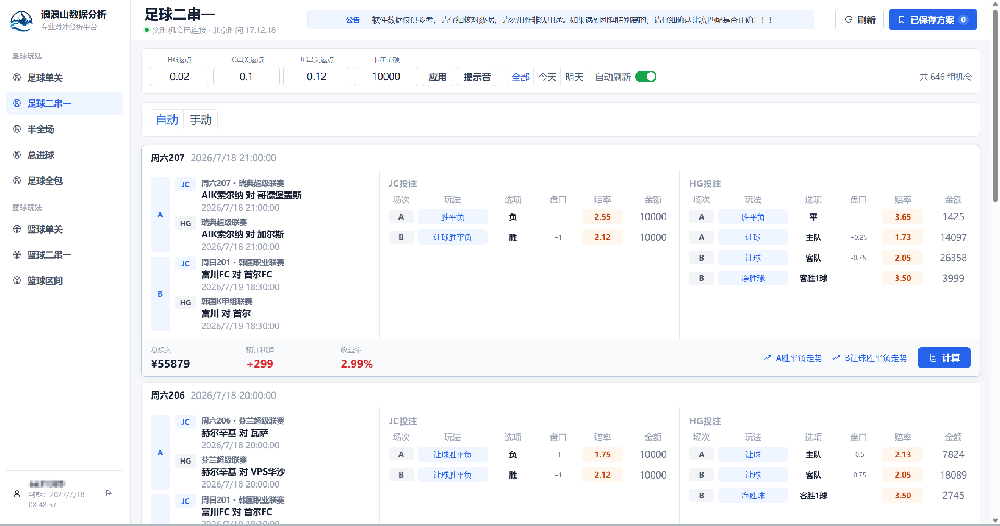1000x526 pixels.
Task: Click the logout icon beside the user name
Action: [109, 493]
